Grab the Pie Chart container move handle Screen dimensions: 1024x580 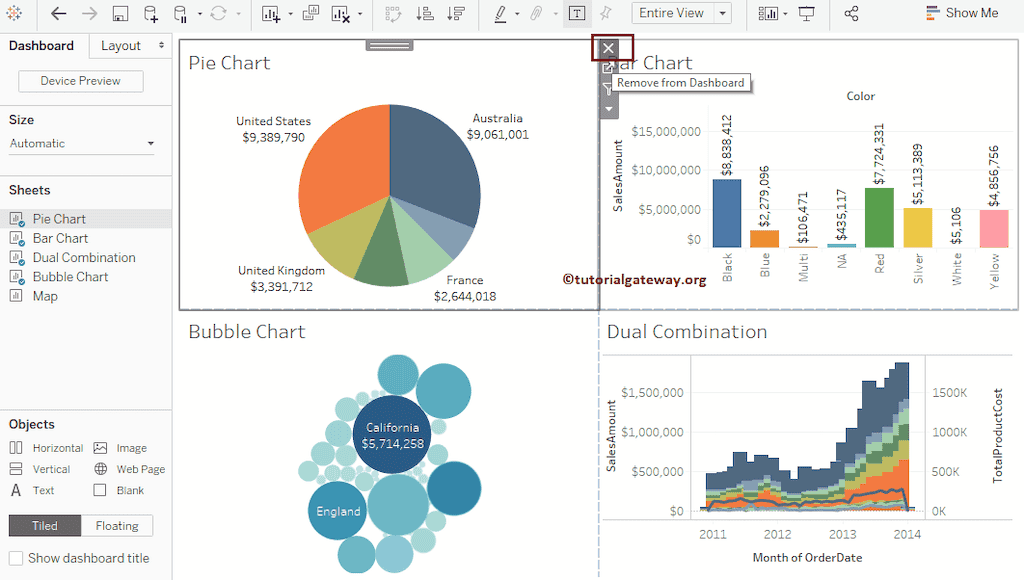click(x=389, y=45)
